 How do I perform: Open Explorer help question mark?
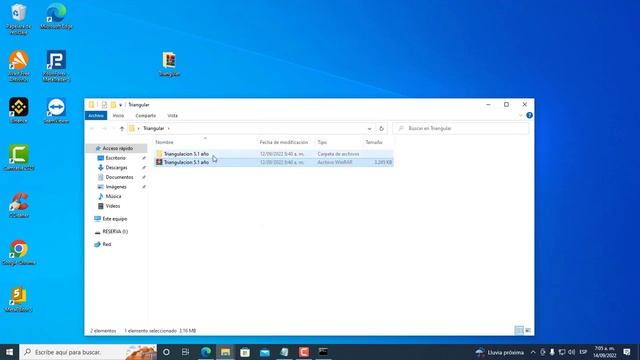coord(529,116)
